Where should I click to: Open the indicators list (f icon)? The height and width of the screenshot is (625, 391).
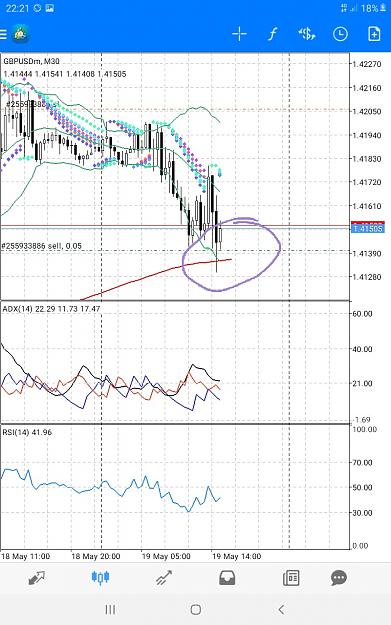(x=273, y=34)
